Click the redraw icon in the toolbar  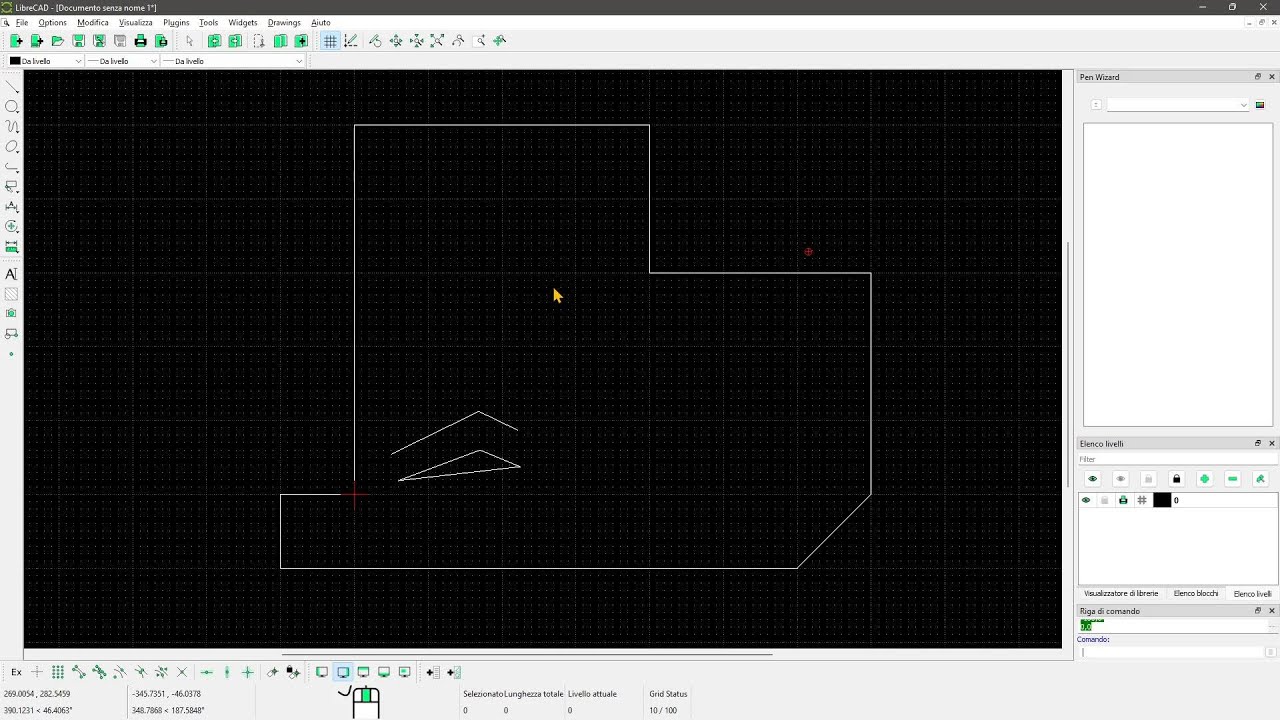375,41
